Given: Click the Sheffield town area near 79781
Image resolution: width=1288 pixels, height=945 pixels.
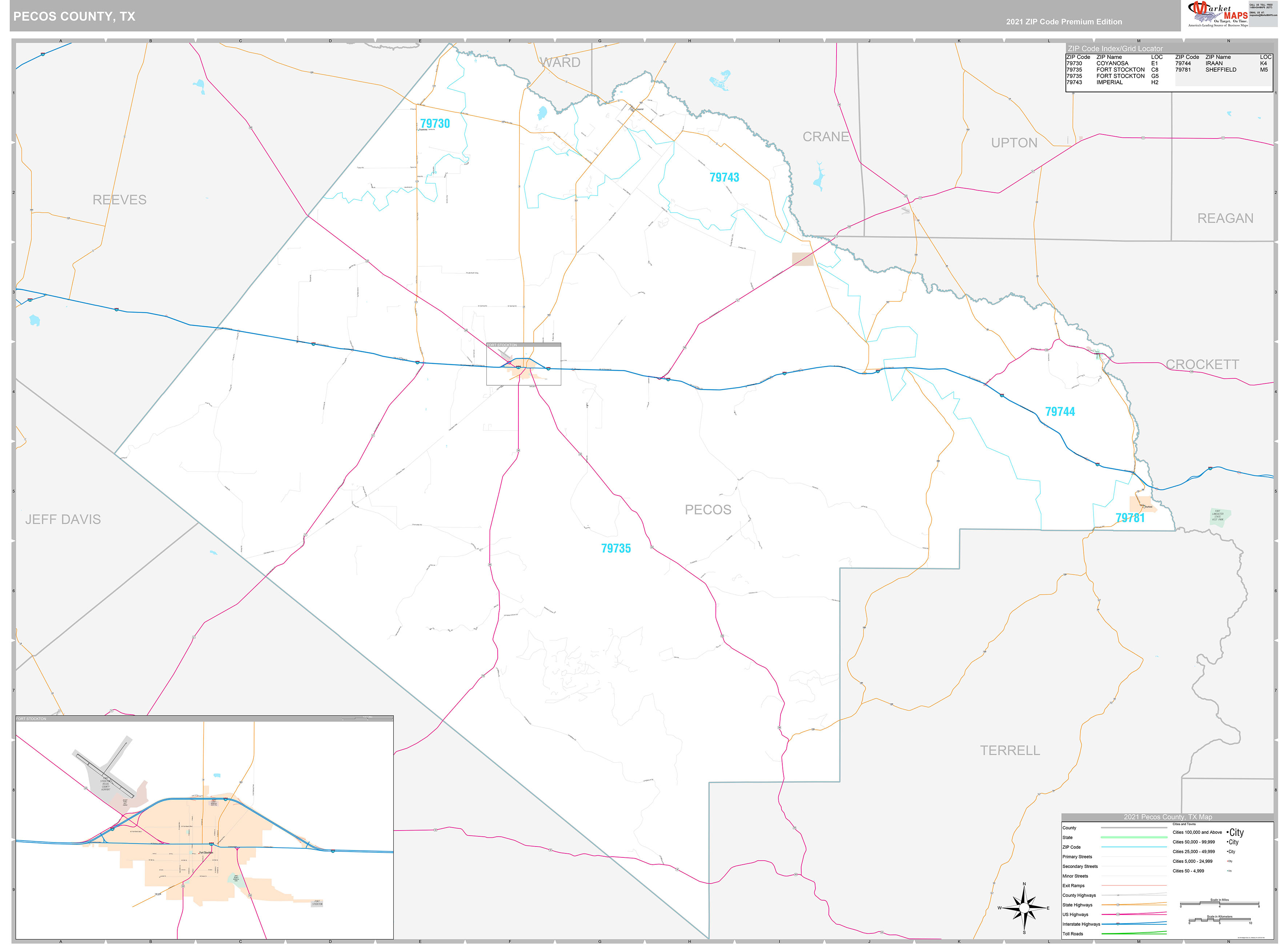Looking at the screenshot, I should pyautogui.click(x=1143, y=504).
